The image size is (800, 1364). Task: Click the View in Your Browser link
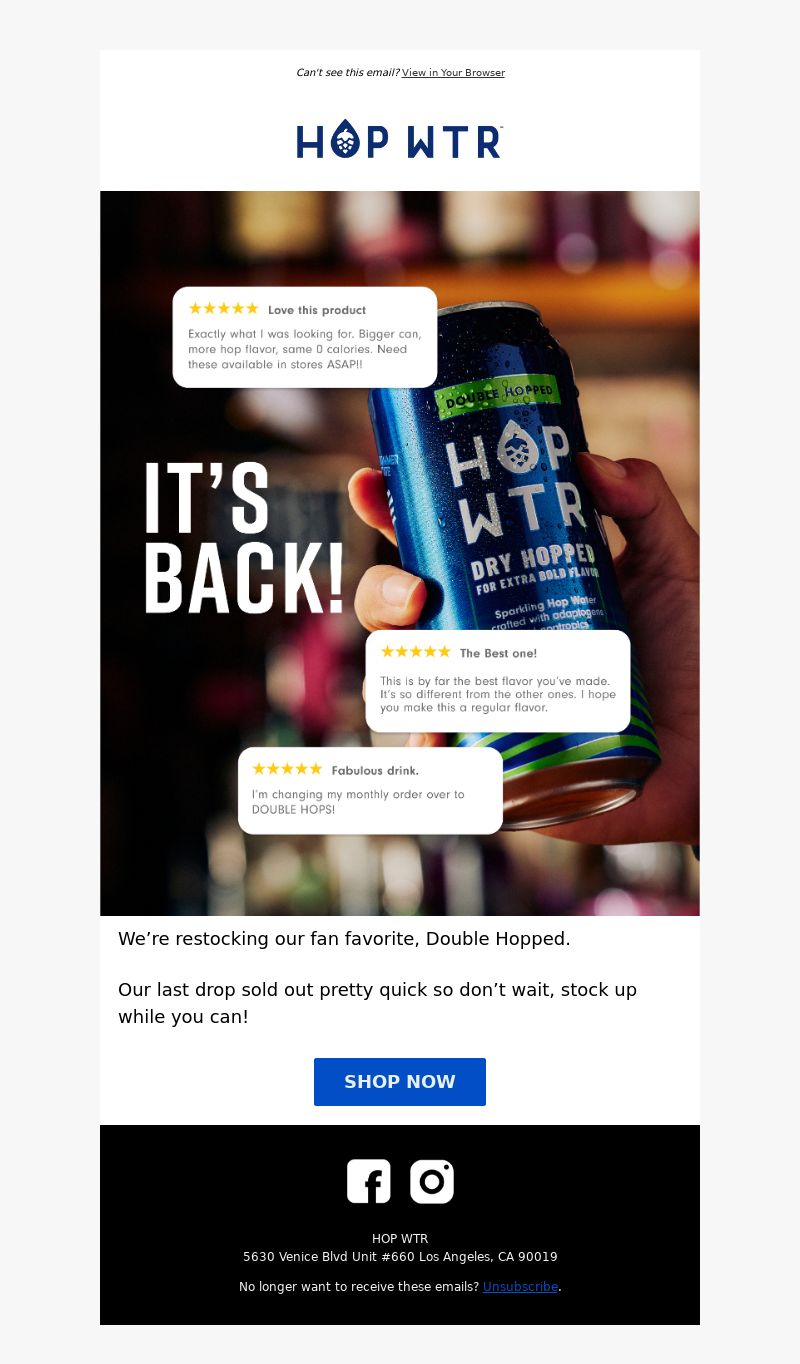point(453,73)
